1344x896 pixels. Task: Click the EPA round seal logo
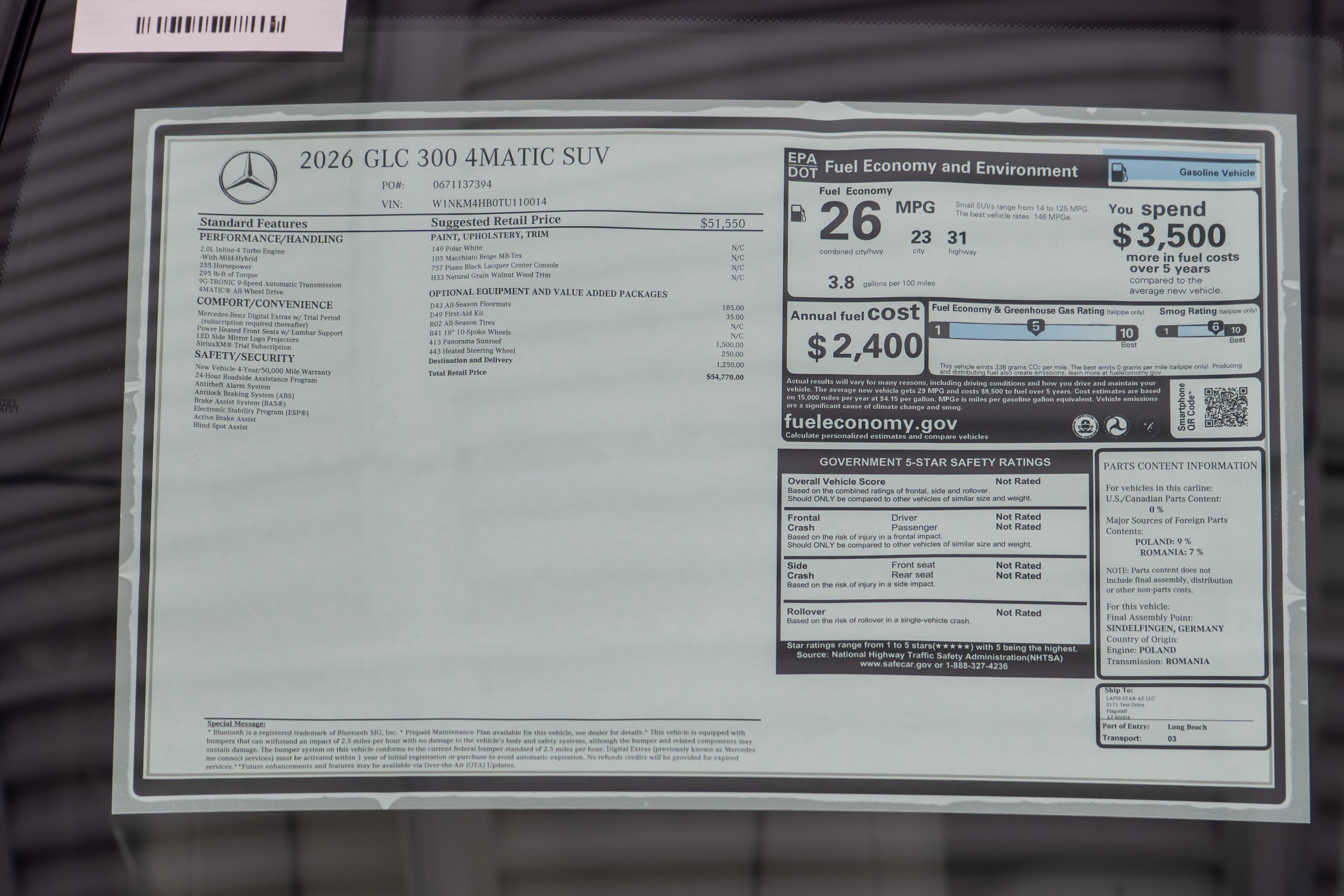tap(1085, 426)
